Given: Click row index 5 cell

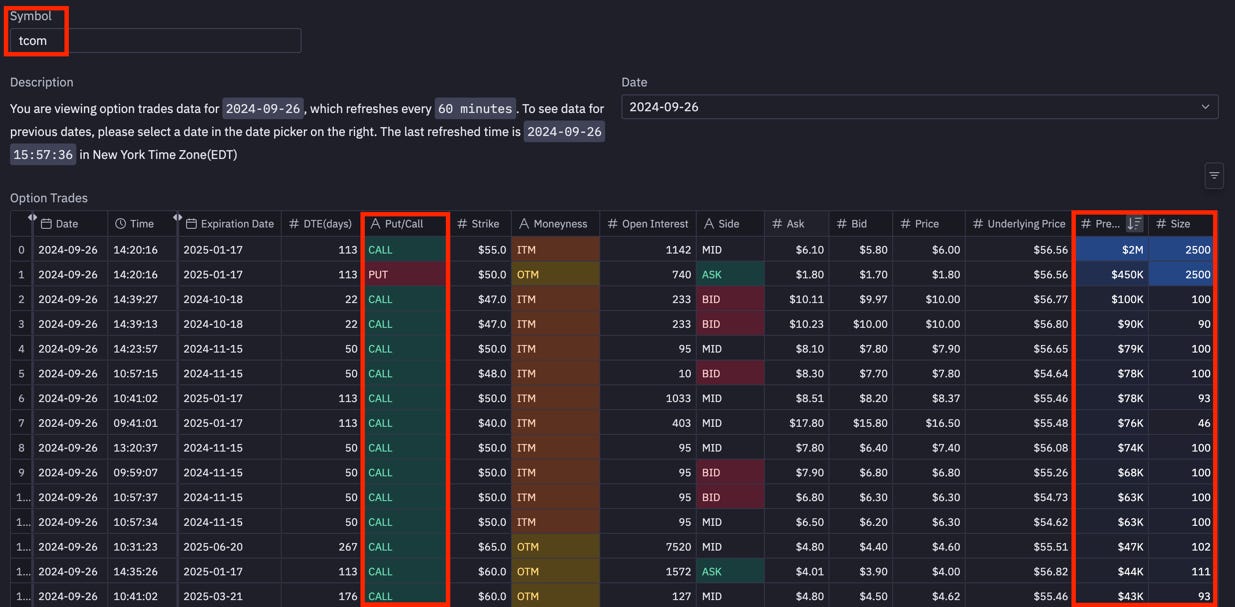Looking at the screenshot, I should tap(21, 374).
